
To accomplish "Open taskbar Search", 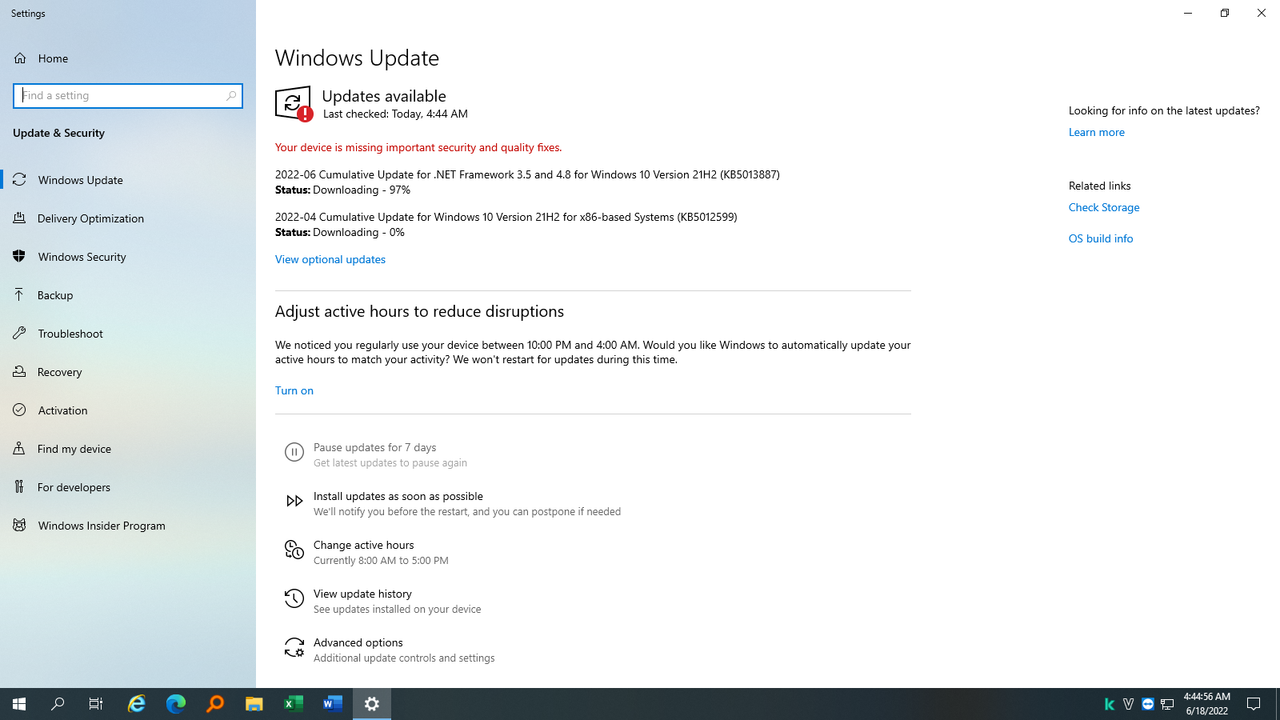I will (x=58, y=704).
